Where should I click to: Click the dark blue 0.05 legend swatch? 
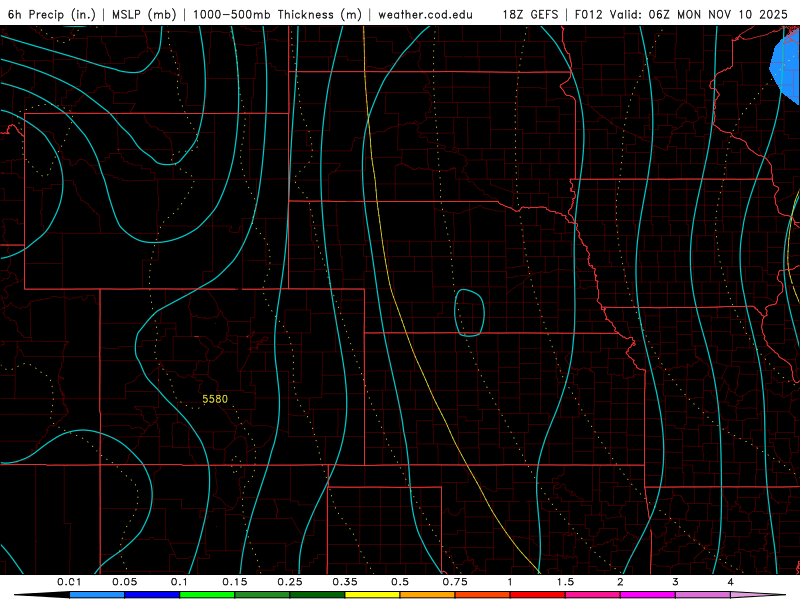coord(152,595)
